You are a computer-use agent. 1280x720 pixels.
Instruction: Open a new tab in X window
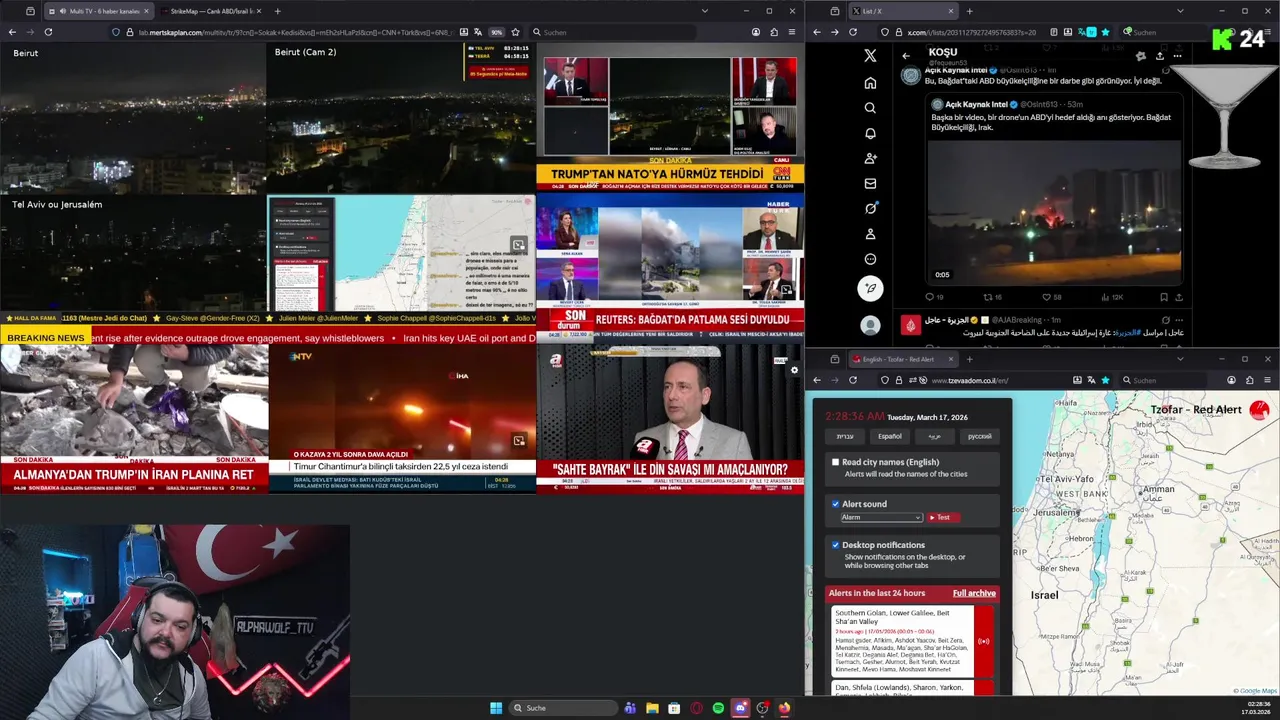click(969, 11)
